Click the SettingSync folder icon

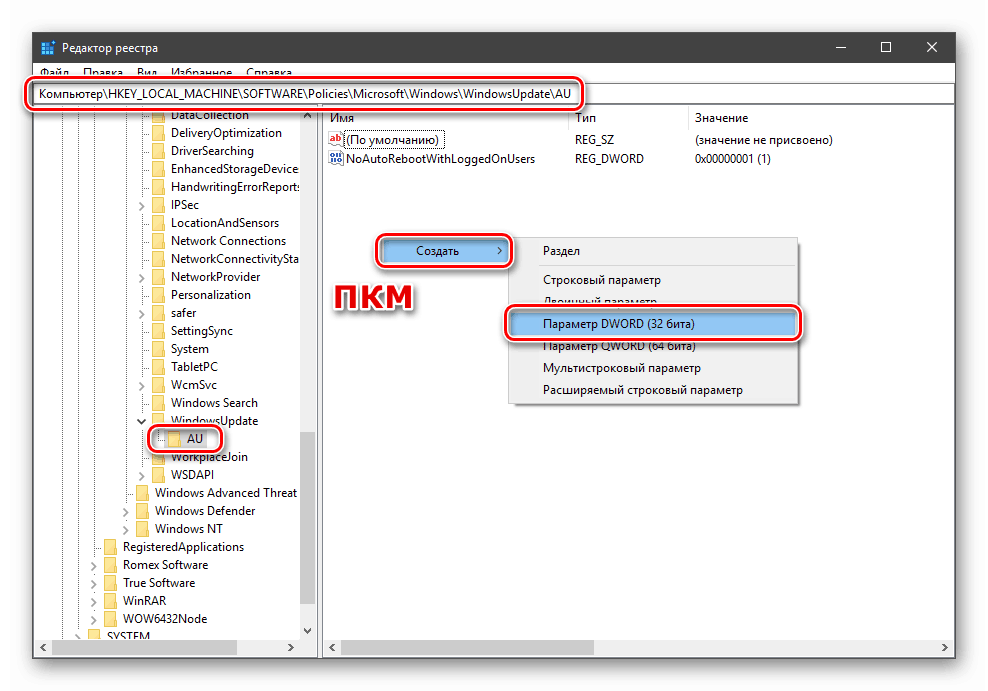pyautogui.click(x=159, y=331)
